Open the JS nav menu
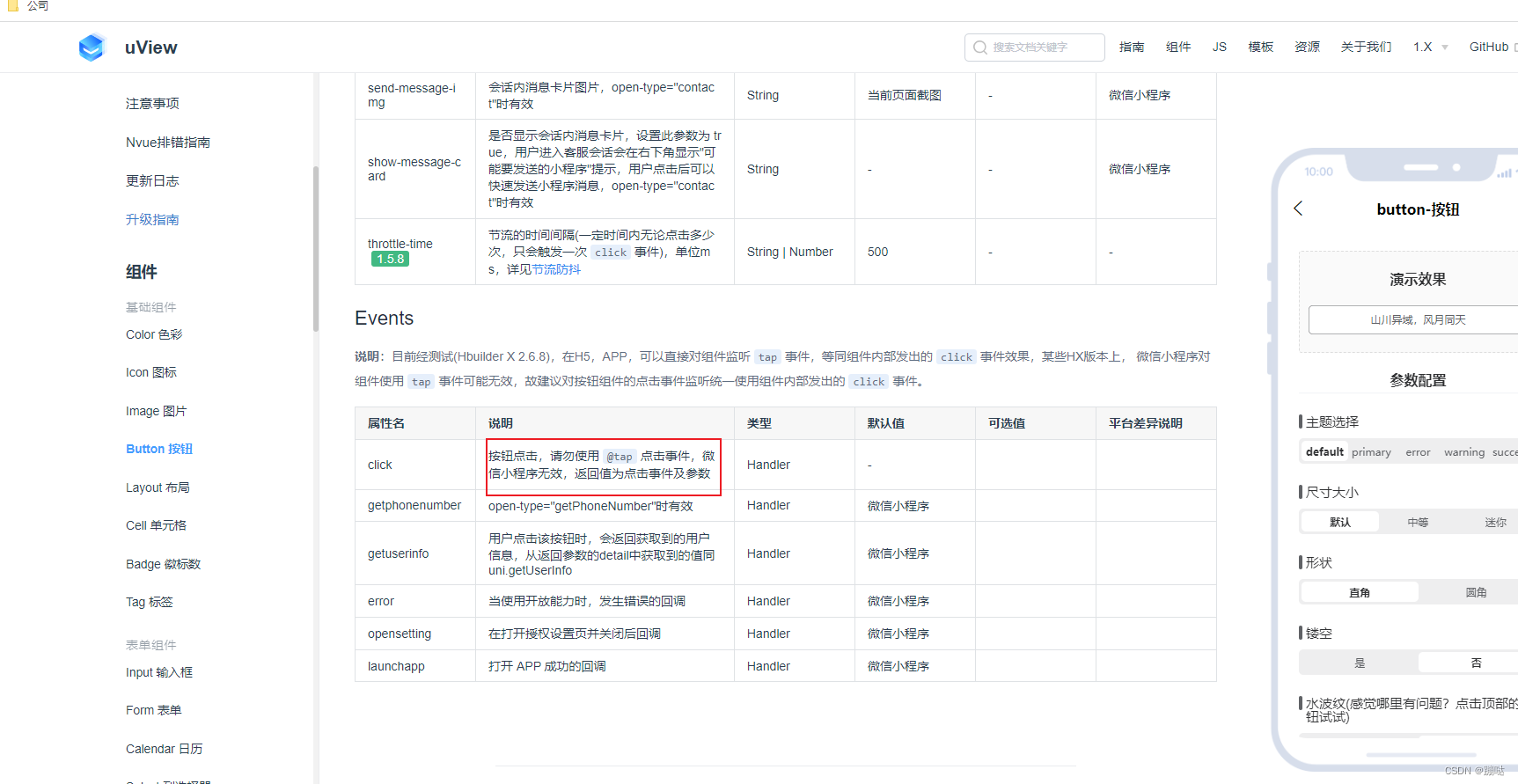1518x784 pixels. (1219, 47)
